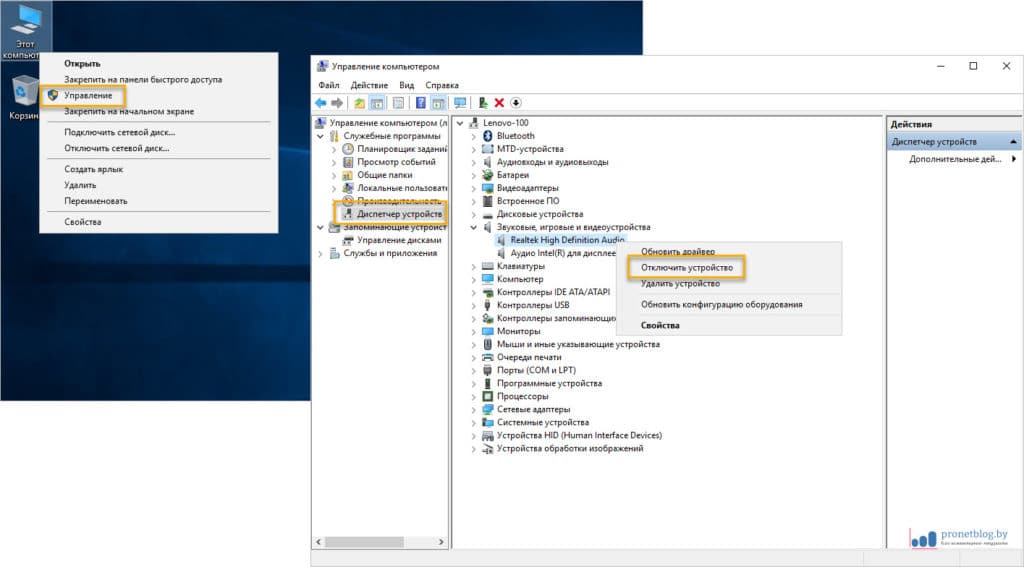Click the up one level folder icon
1024x567 pixels.
tap(360, 103)
